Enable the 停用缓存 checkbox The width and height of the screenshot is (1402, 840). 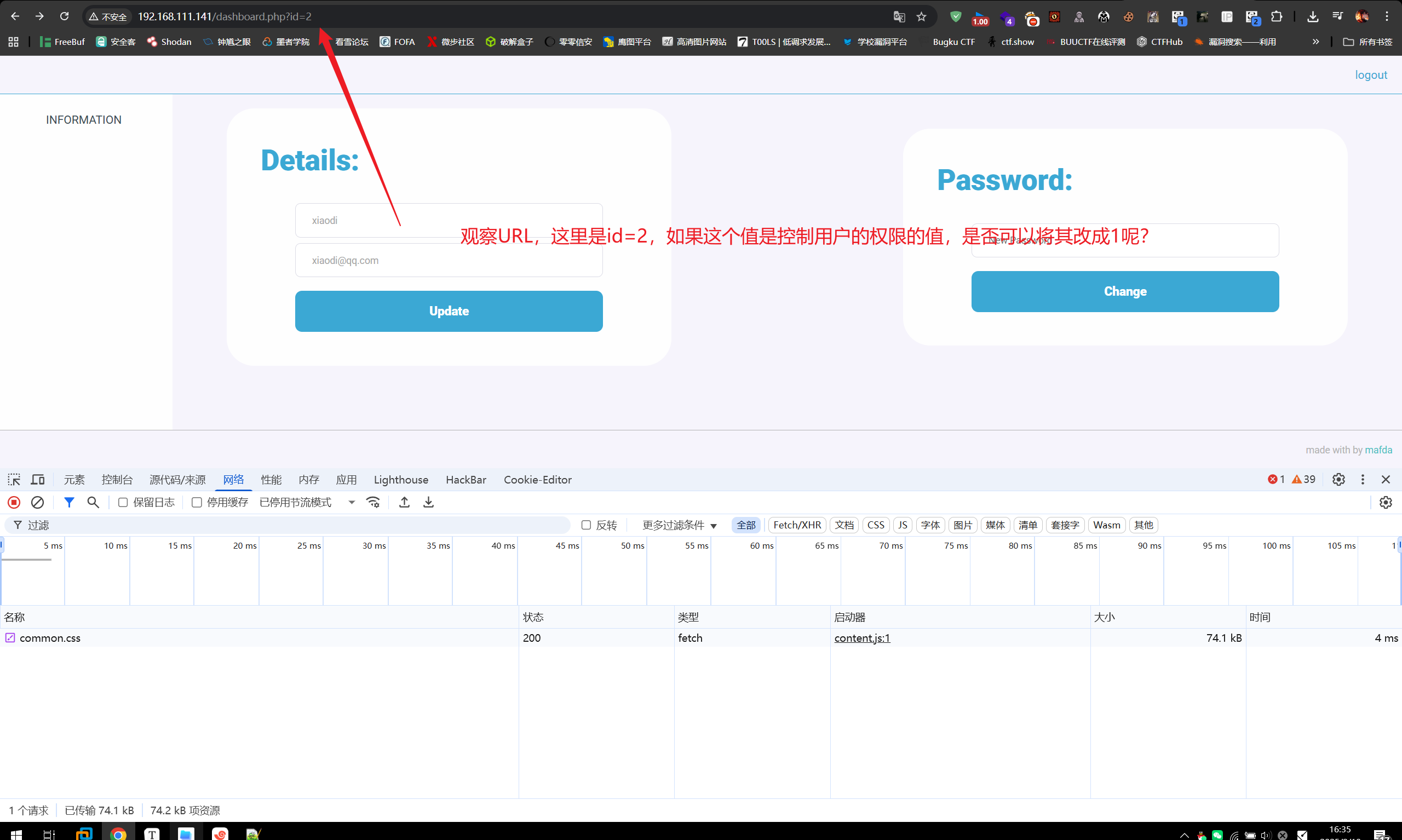click(x=197, y=502)
